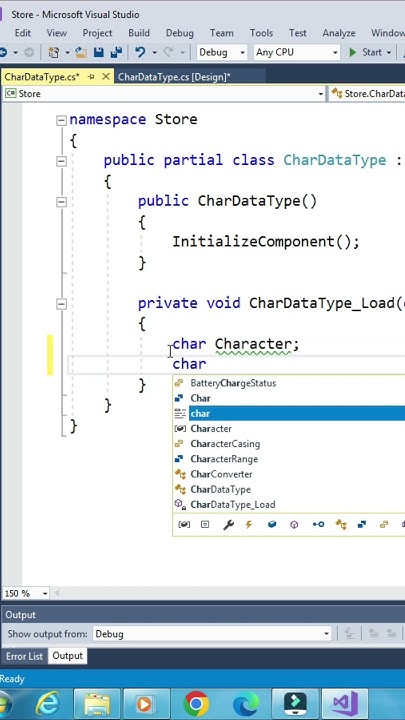Toggle the enums filter in IntelliSense
The width and height of the screenshot is (405, 720).
[384, 524]
